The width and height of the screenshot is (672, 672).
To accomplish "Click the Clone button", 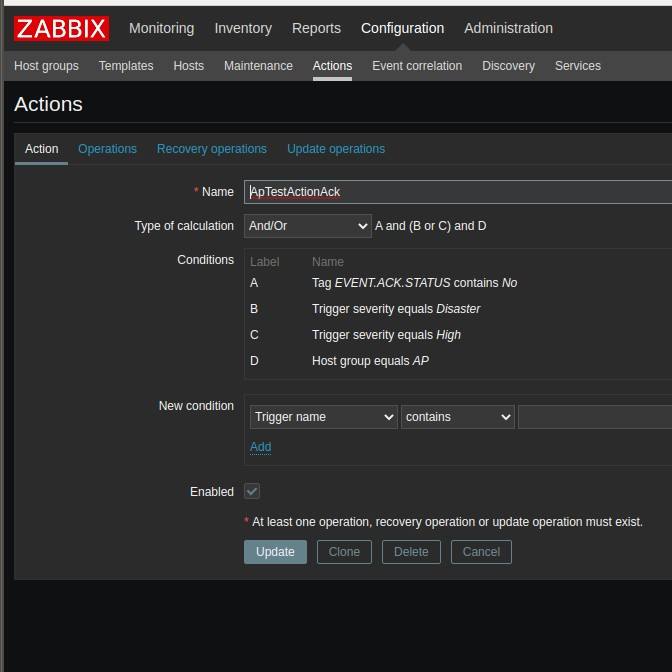I will tap(344, 552).
